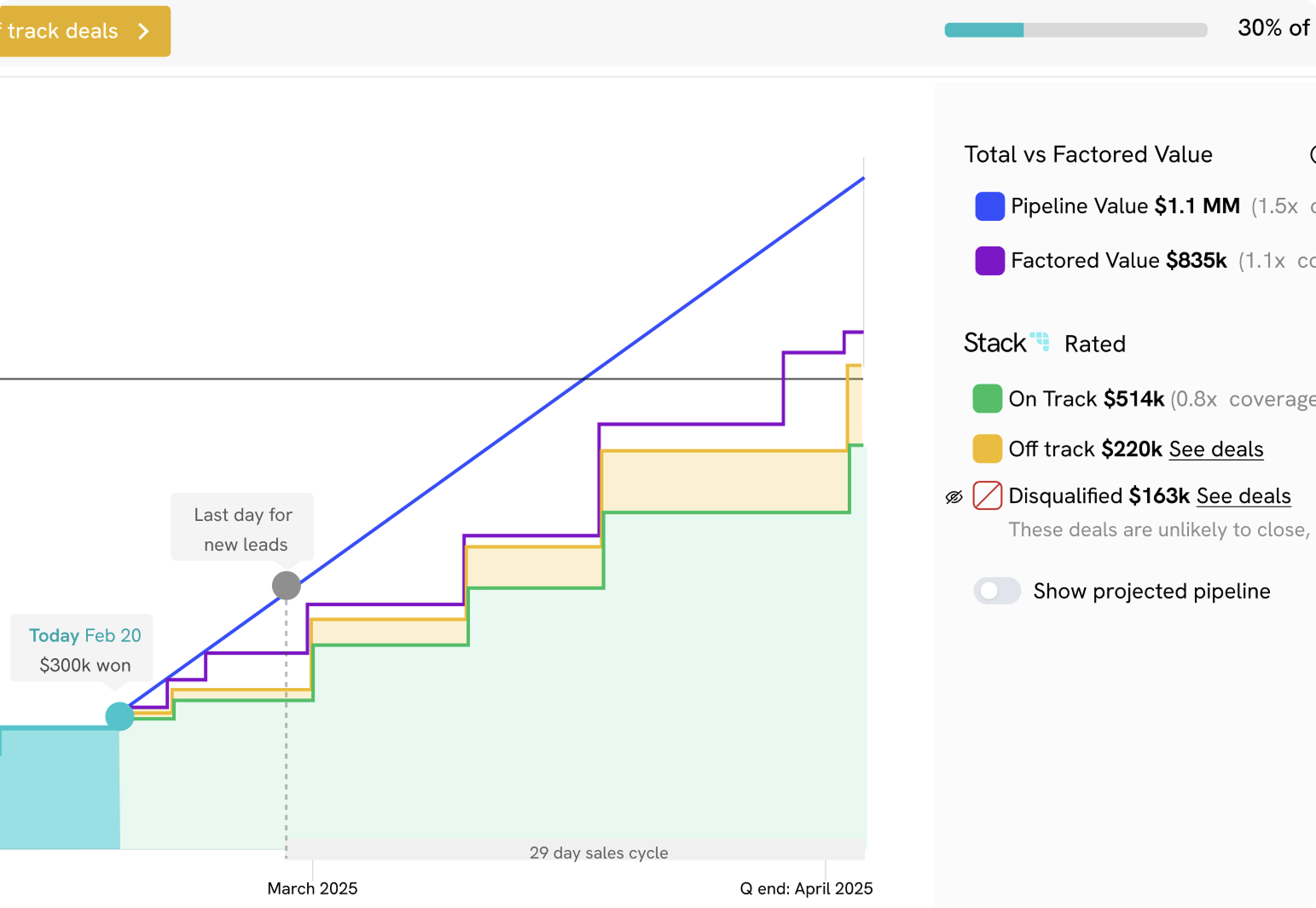Click the Stack logo icon
Image resolution: width=1316 pixels, height=908 pixels.
tap(1039, 342)
